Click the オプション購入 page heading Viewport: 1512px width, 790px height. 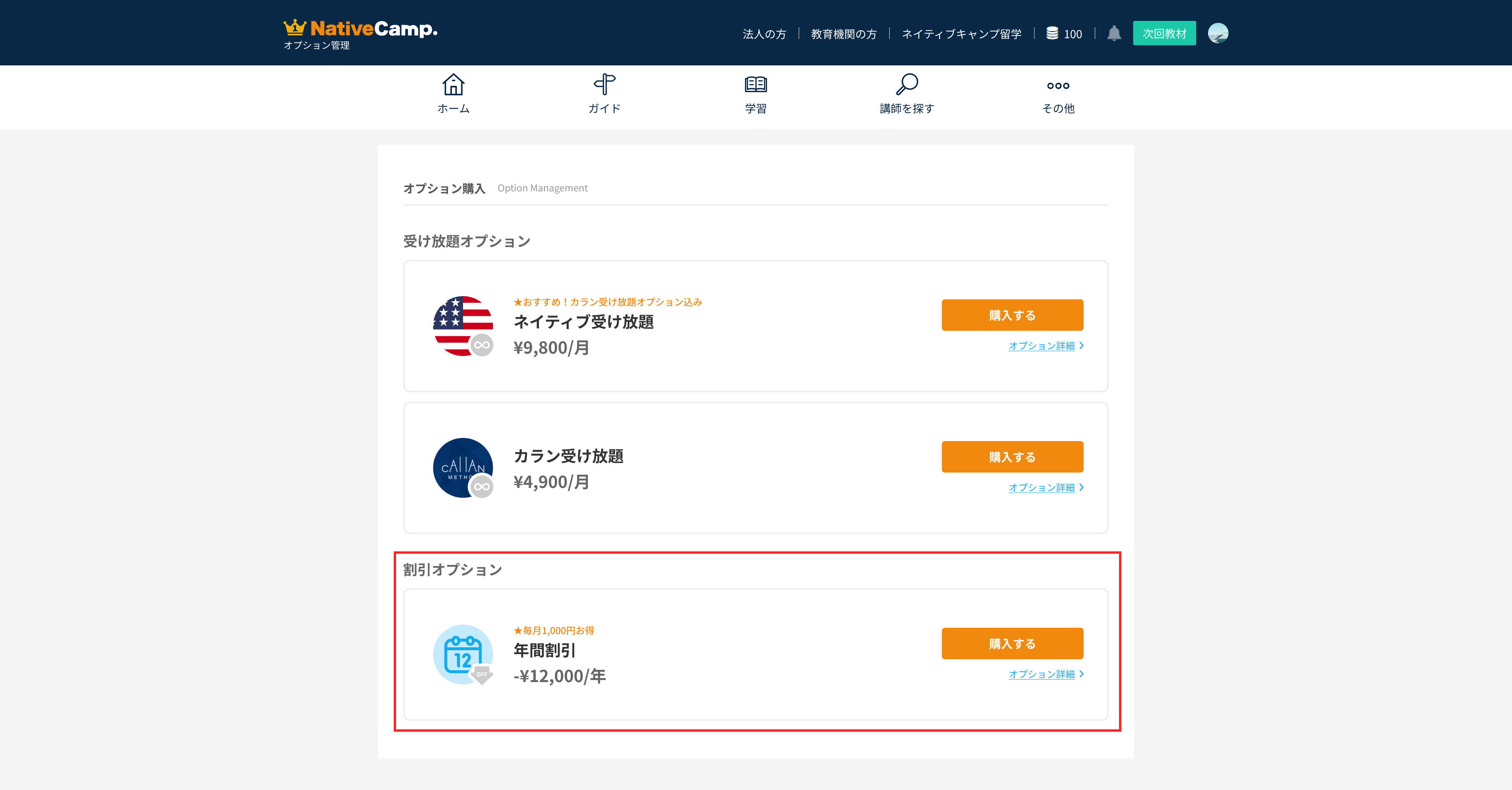(444, 188)
